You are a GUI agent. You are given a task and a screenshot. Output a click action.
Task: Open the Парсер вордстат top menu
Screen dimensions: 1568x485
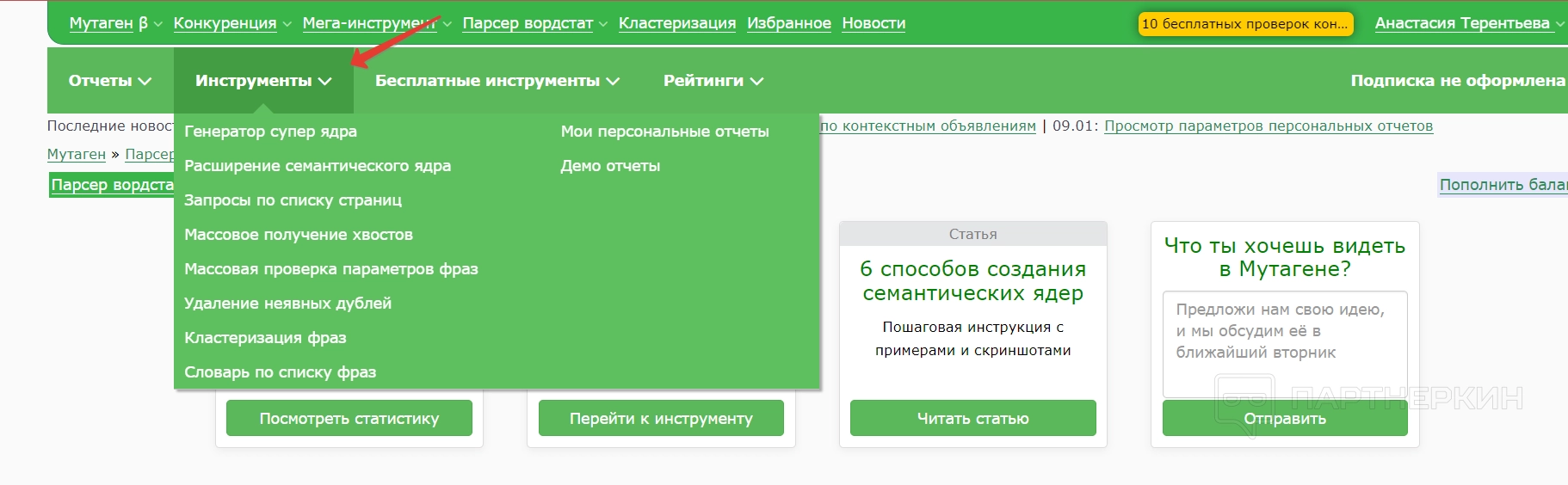[534, 23]
